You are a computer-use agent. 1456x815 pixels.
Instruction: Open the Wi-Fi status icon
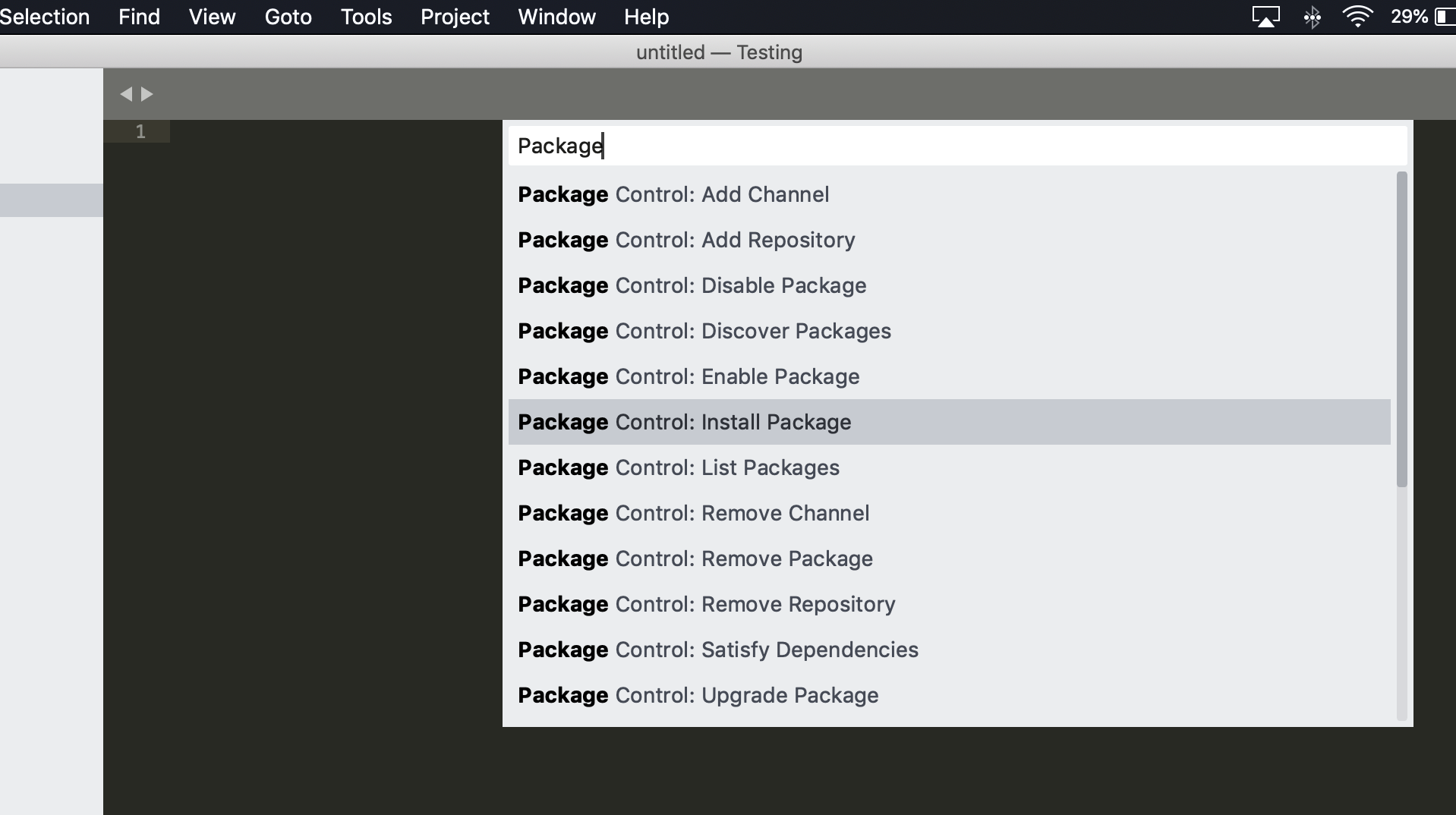[x=1358, y=16]
